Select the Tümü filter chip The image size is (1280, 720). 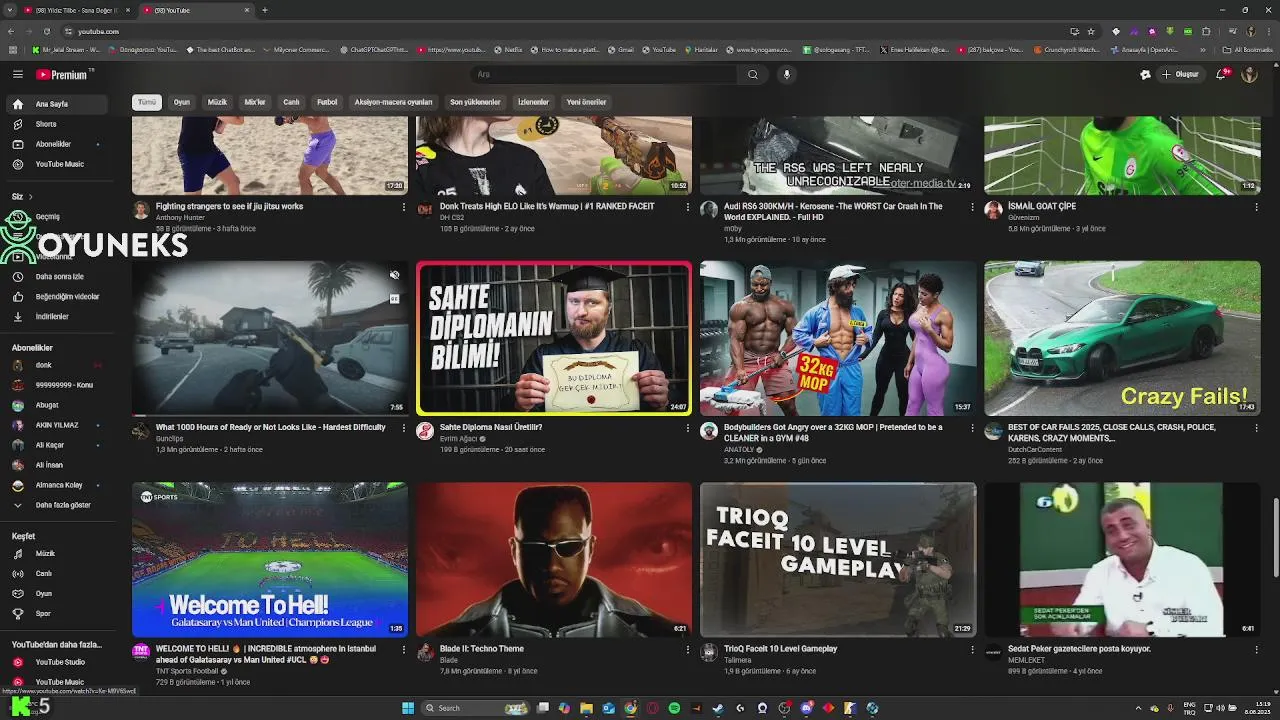pyautogui.click(x=147, y=102)
